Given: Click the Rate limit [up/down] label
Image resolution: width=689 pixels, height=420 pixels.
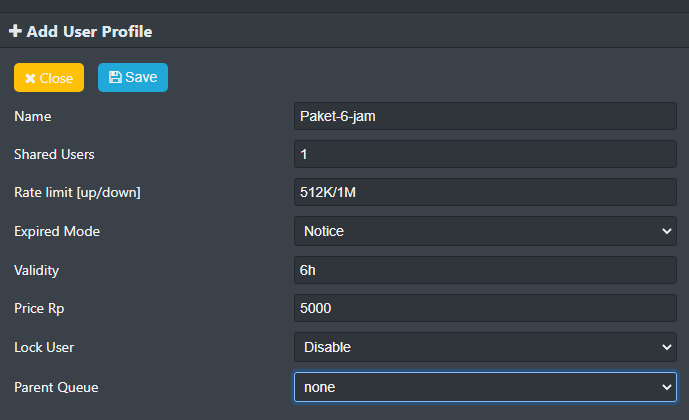Looking at the screenshot, I should (x=77, y=192).
